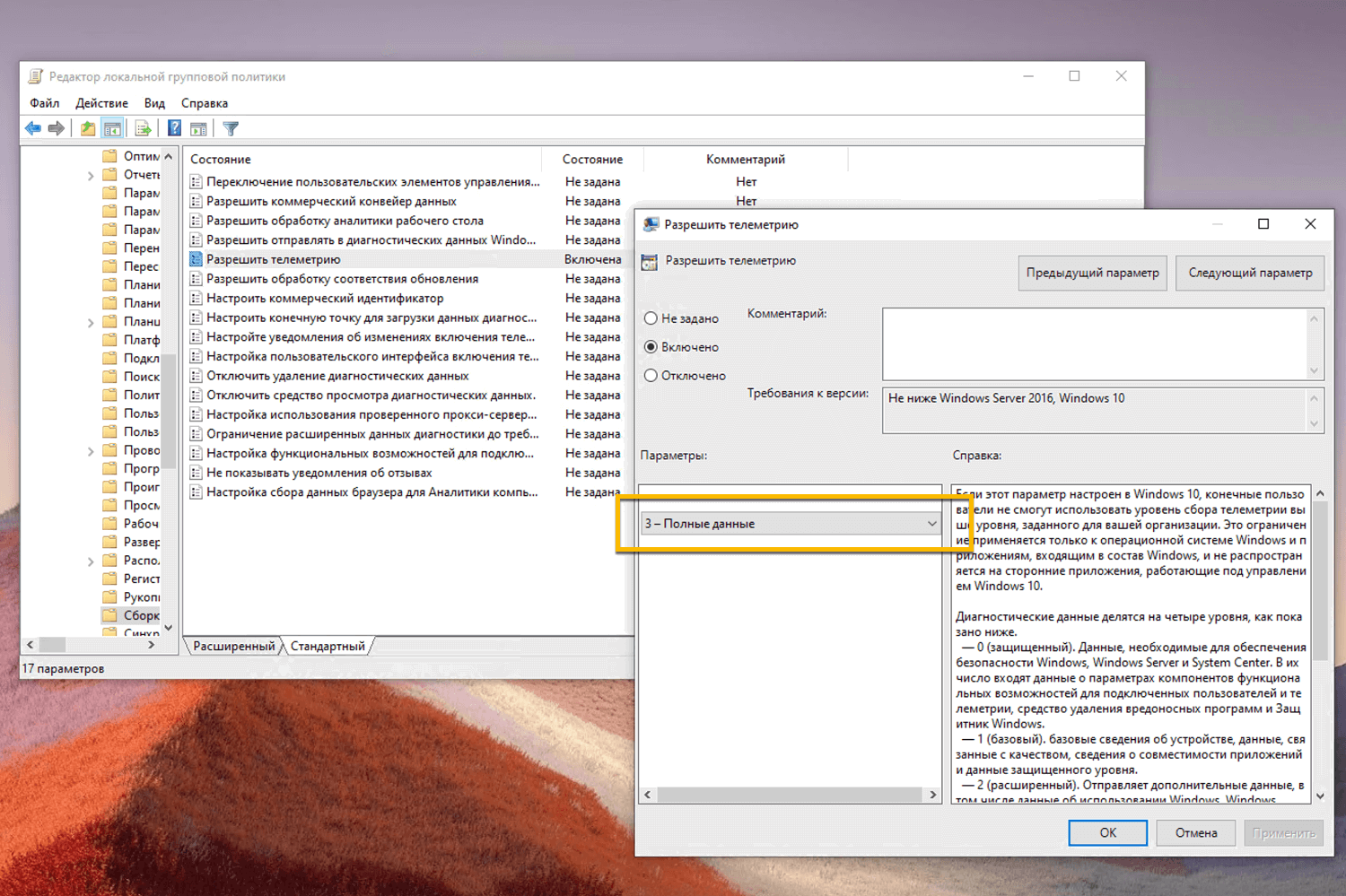1346x896 pixels.
Task: Select the 'Не задана' radio button
Action: coord(651,318)
